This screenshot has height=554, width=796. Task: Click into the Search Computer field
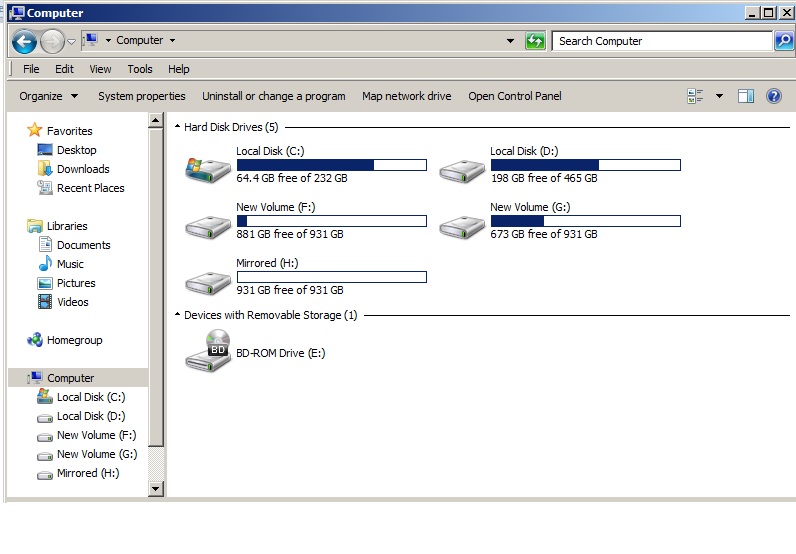[662, 41]
